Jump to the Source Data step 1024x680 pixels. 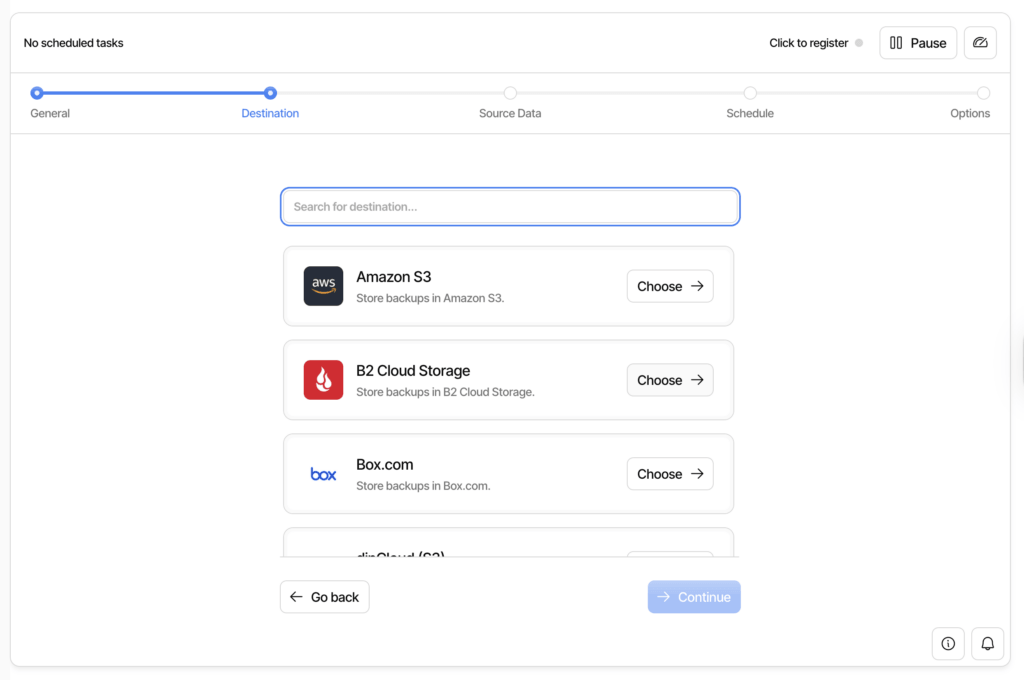click(x=510, y=113)
